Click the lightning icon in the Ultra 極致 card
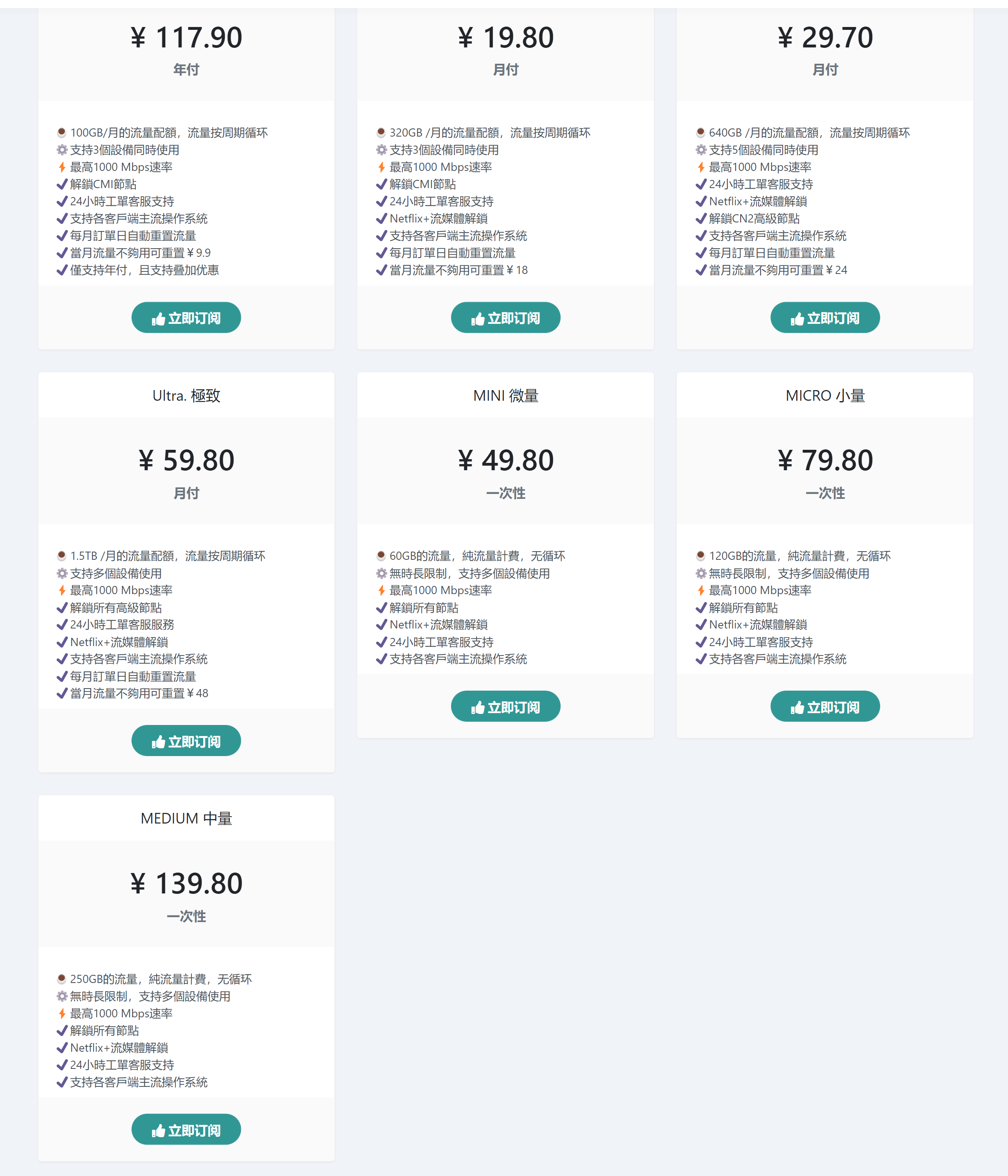The width and height of the screenshot is (1008, 1176). [x=62, y=590]
